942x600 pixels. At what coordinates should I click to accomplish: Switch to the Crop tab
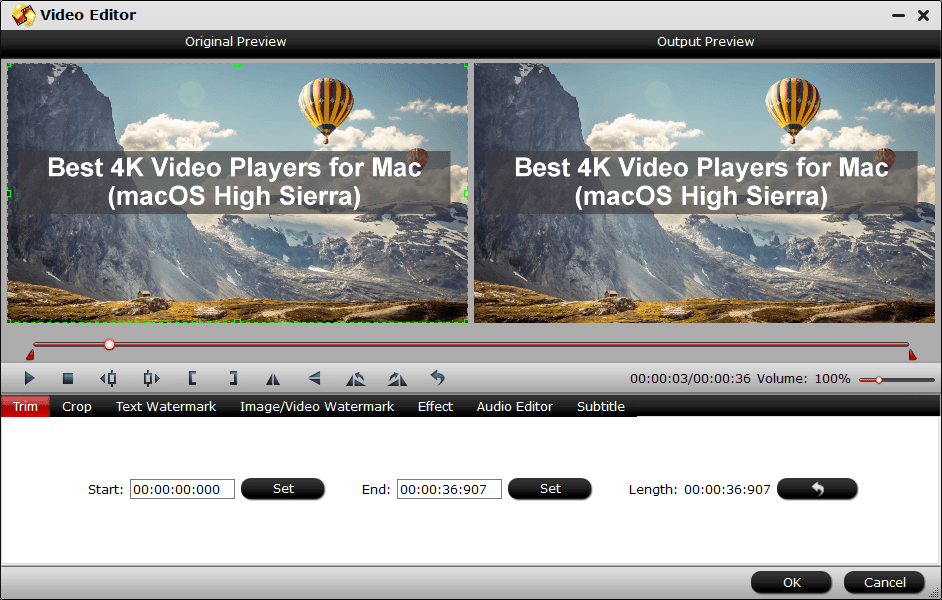77,407
